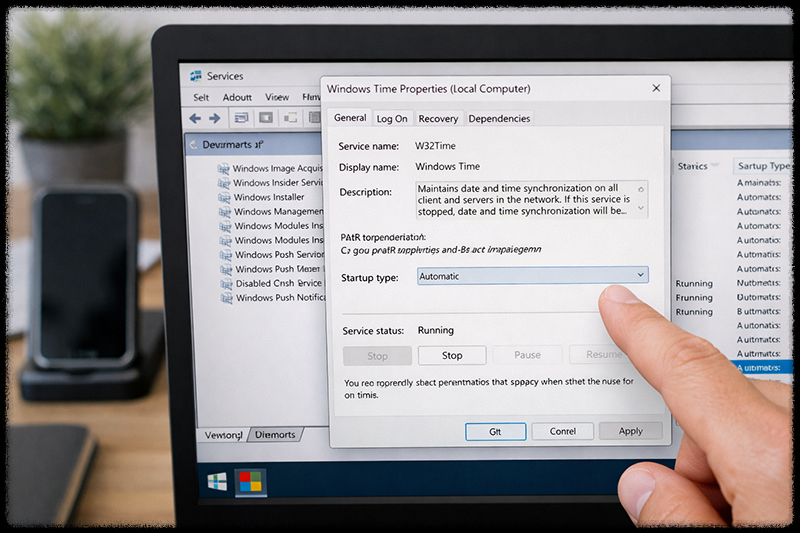Select the Windows Push Notifica row
800x533 pixels.
click(272, 298)
